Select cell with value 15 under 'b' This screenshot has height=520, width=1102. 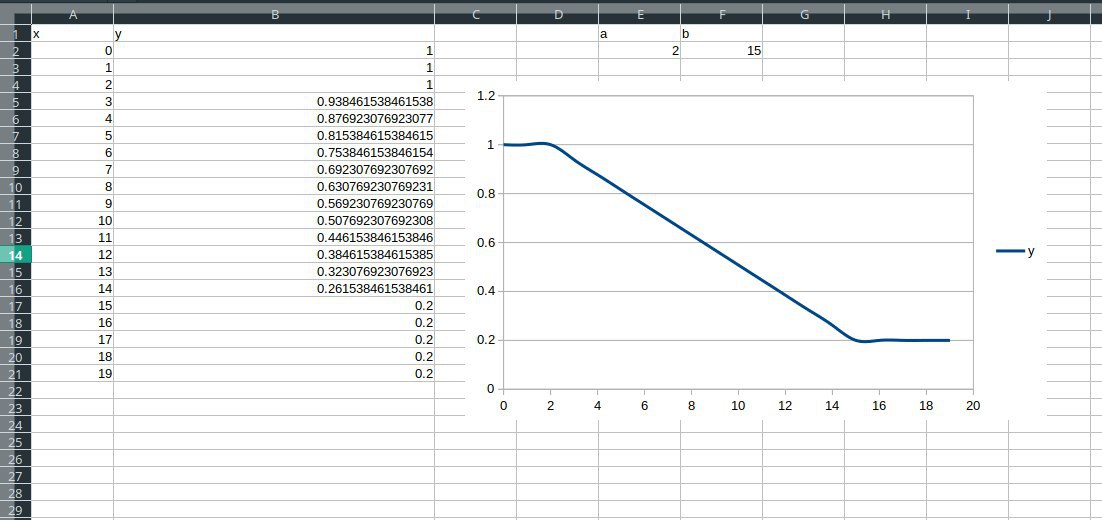pos(722,51)
